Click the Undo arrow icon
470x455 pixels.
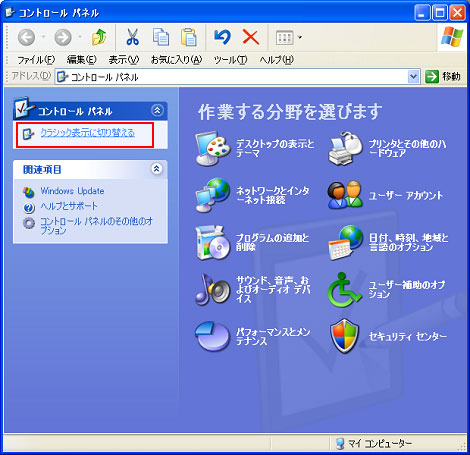(222, 37)
